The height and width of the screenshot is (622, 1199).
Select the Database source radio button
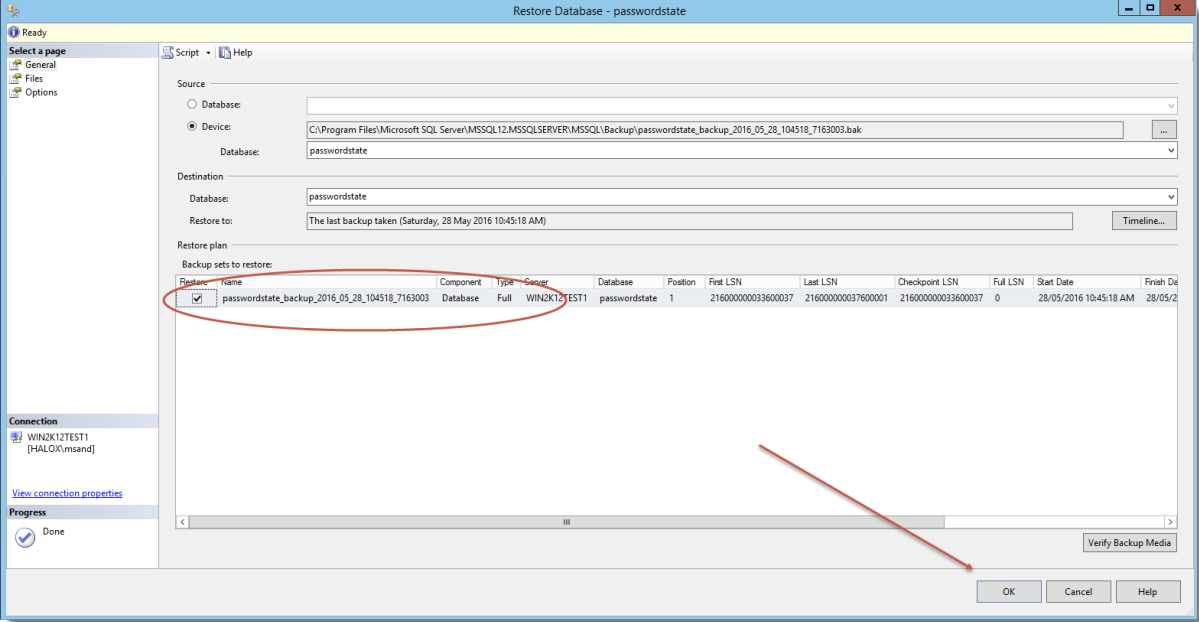point(192,104)
